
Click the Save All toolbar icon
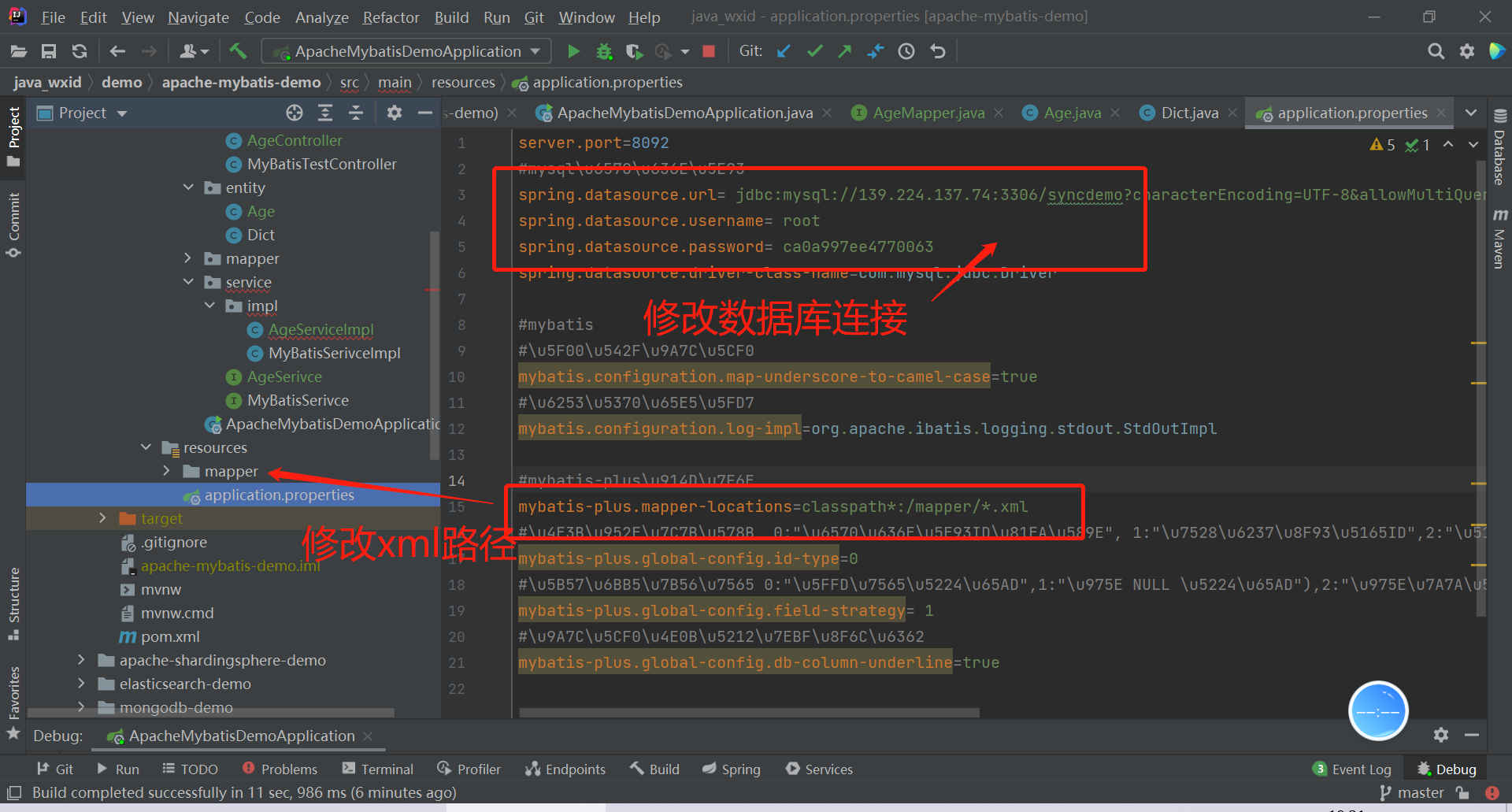click(x=49, y=51)
